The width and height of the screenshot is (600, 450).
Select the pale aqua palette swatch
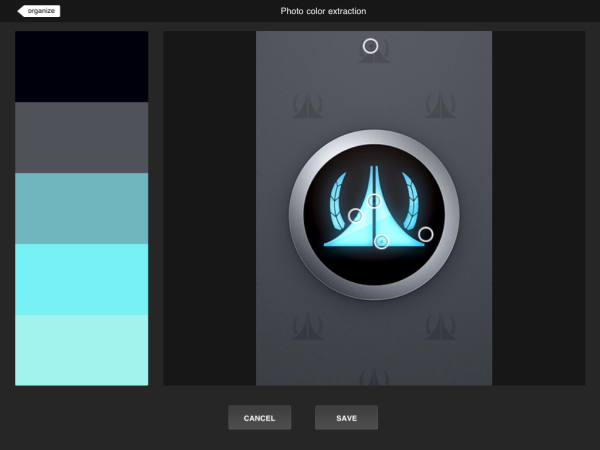[x=82, y=350]
